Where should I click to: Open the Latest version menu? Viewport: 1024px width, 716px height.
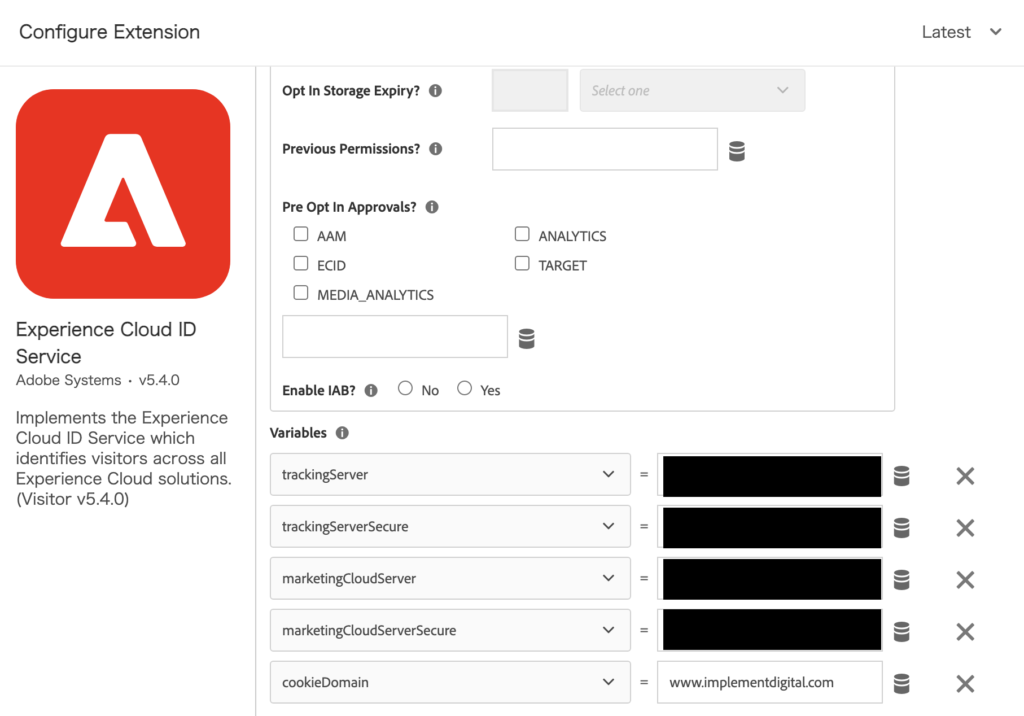961,31
